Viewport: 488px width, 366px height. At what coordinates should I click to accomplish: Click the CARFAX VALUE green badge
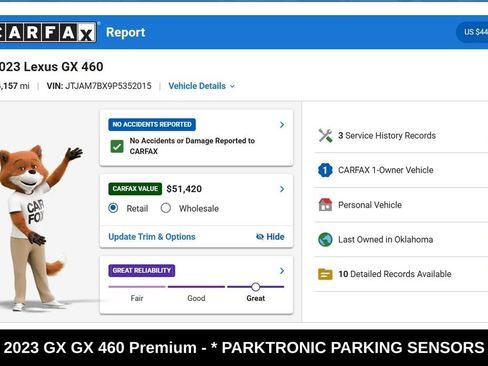click(x=135, y=189)
